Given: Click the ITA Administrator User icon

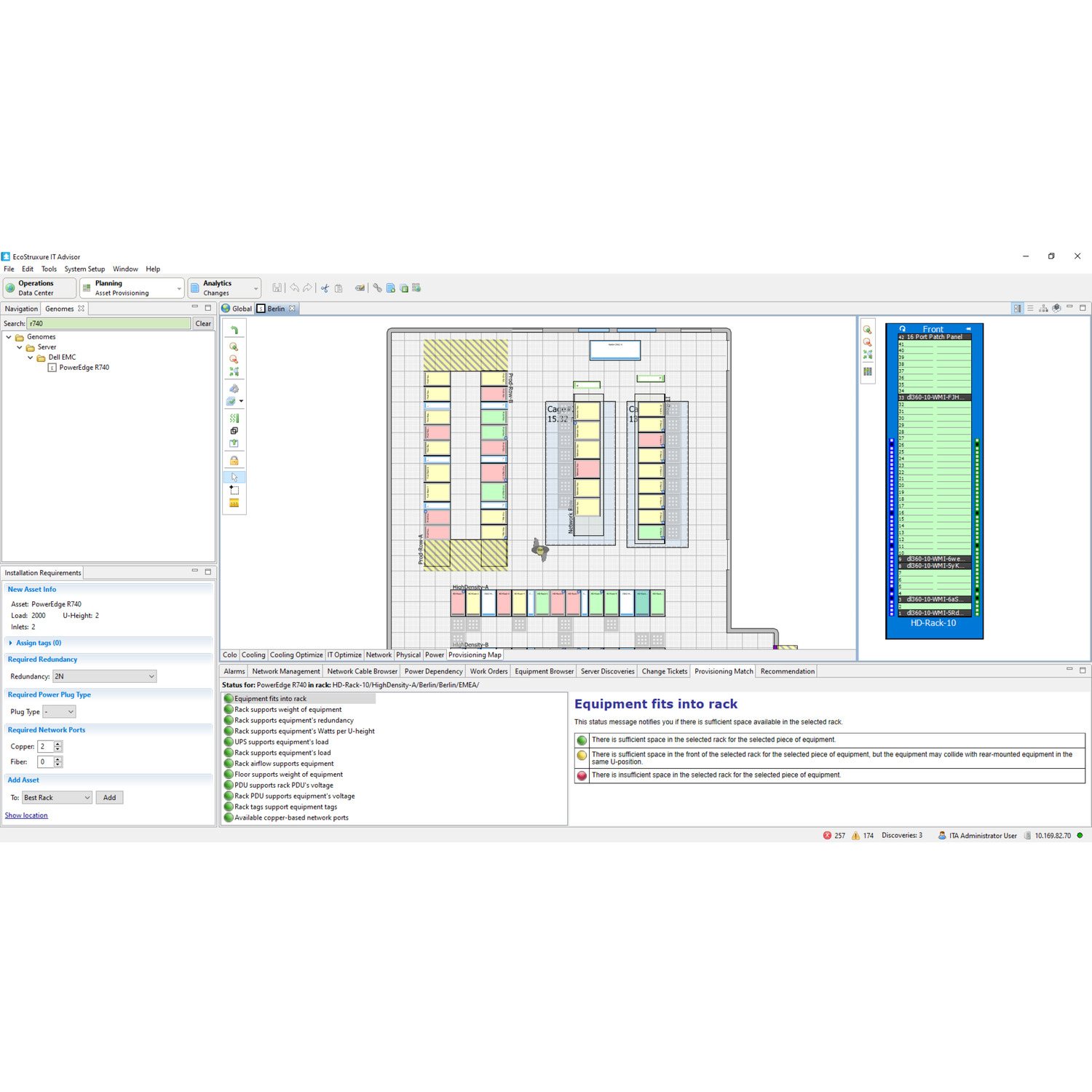Looking at the screenshot, I should pyautogui.click(x=941, y=836).
